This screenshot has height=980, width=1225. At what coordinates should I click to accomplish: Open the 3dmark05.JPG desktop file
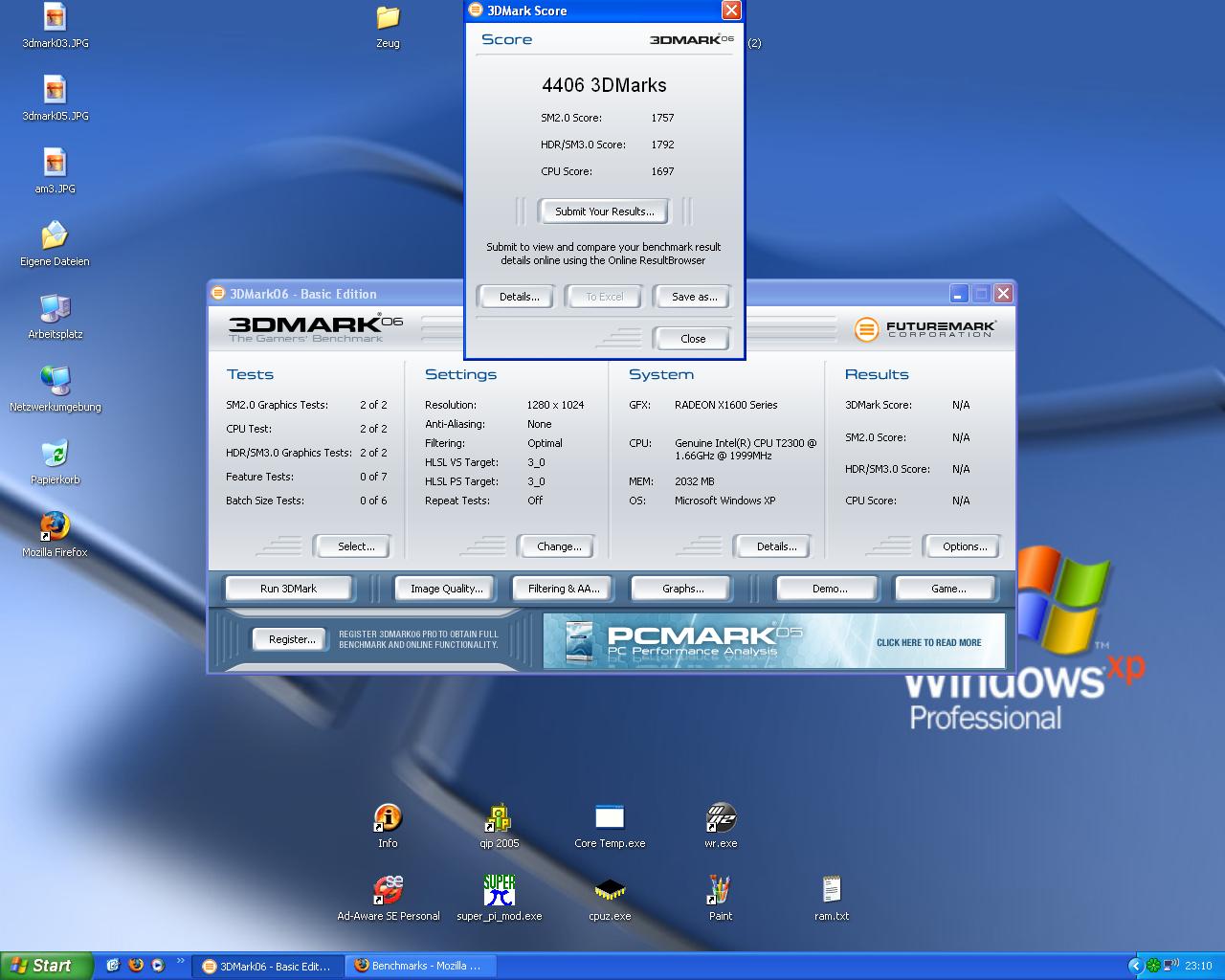pyautogui.click(x=55, y=99)
